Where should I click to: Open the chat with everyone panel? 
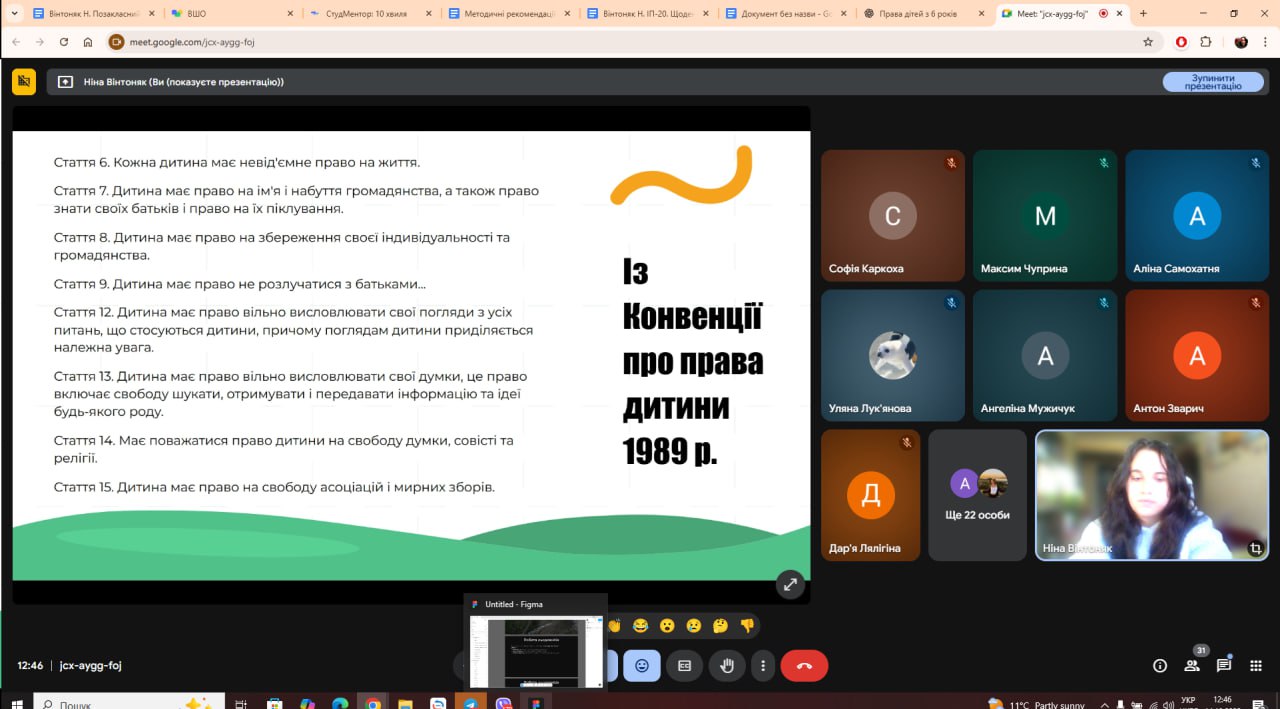pos(1224,665)
